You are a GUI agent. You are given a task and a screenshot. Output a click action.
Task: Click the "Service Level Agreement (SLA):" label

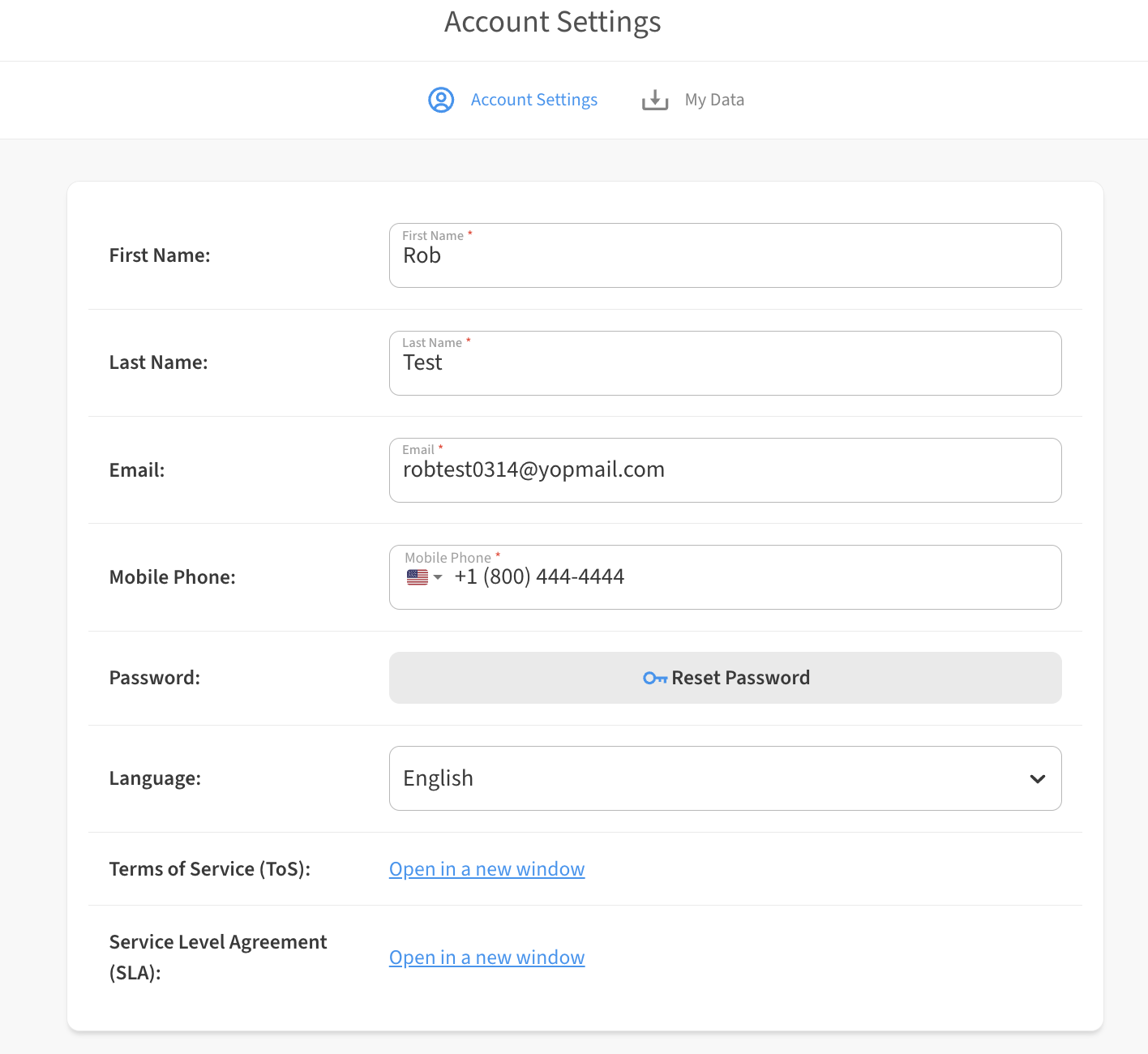217,957
